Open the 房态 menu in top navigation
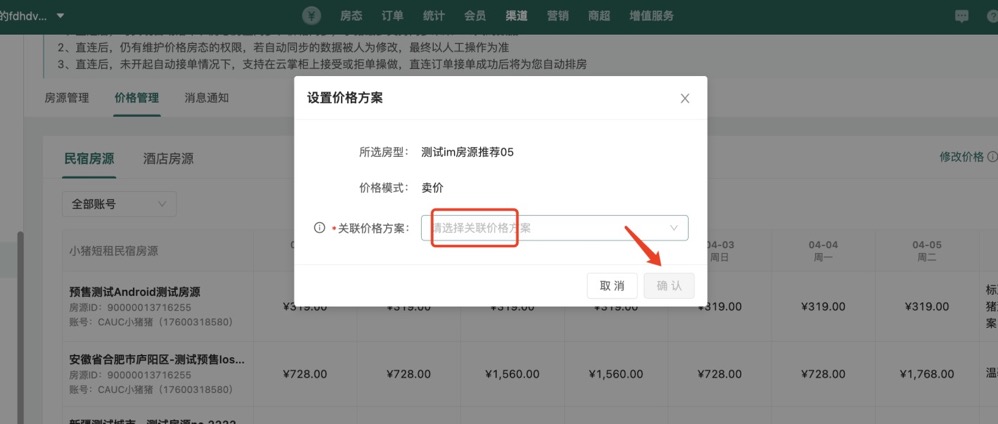The image size is (998, 424). pos(351,16)
